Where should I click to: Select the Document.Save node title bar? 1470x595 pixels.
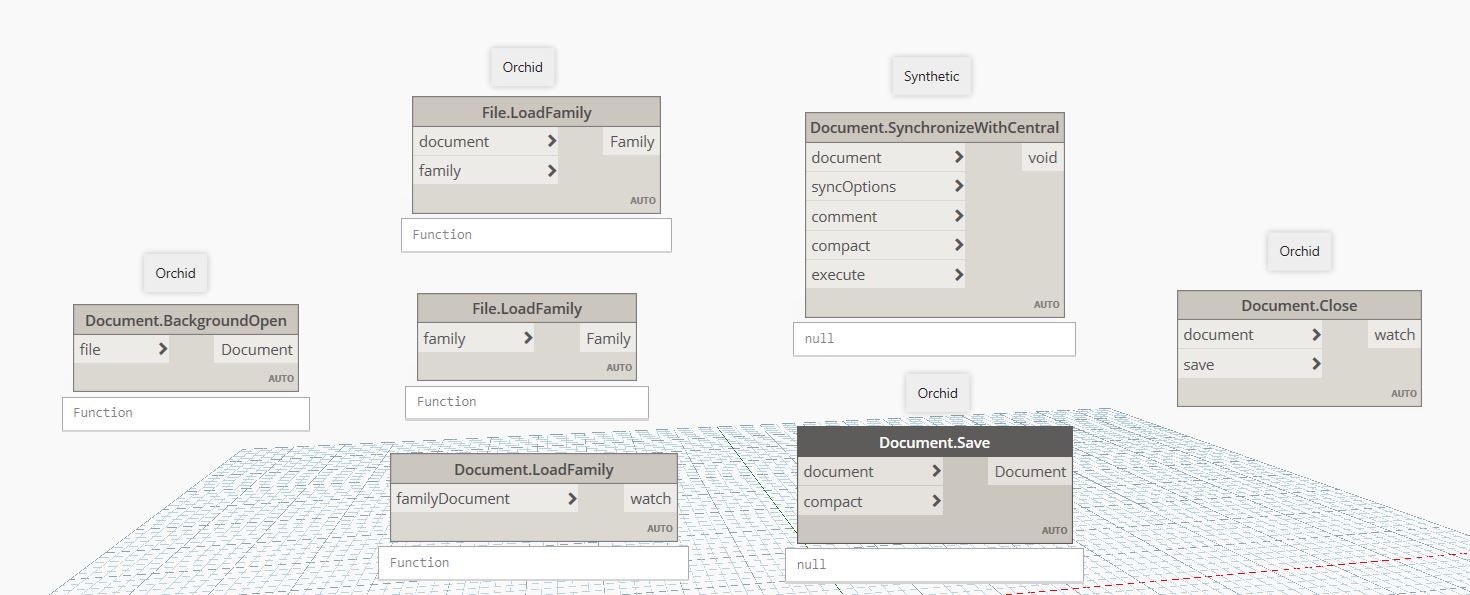[x=934, y=442]
